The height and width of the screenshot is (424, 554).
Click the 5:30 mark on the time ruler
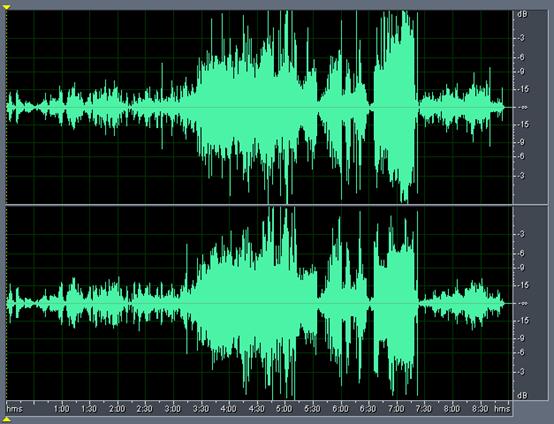coord(312,409)
